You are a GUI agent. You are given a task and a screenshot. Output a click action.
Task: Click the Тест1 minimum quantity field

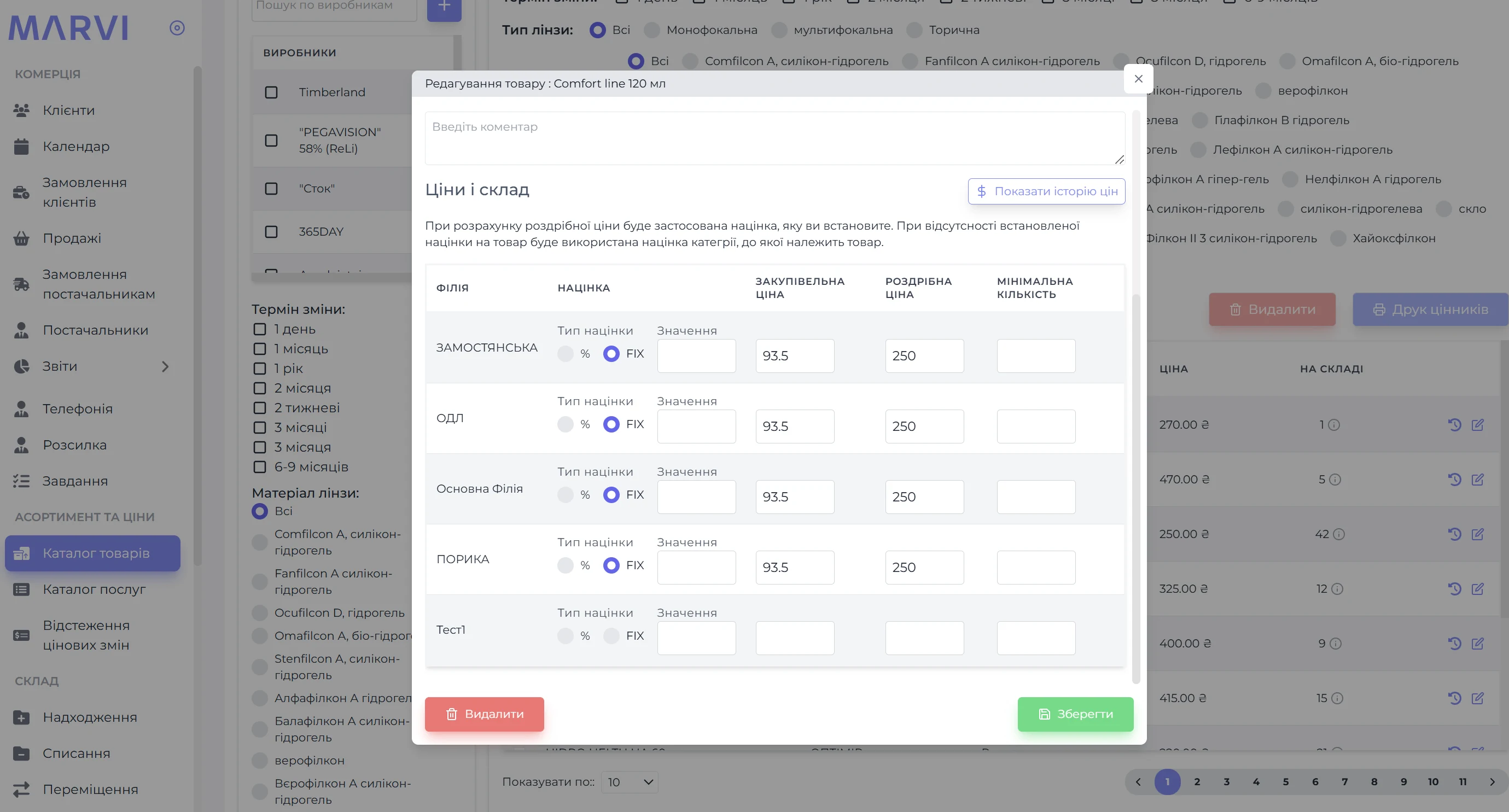pos(1036,638)
